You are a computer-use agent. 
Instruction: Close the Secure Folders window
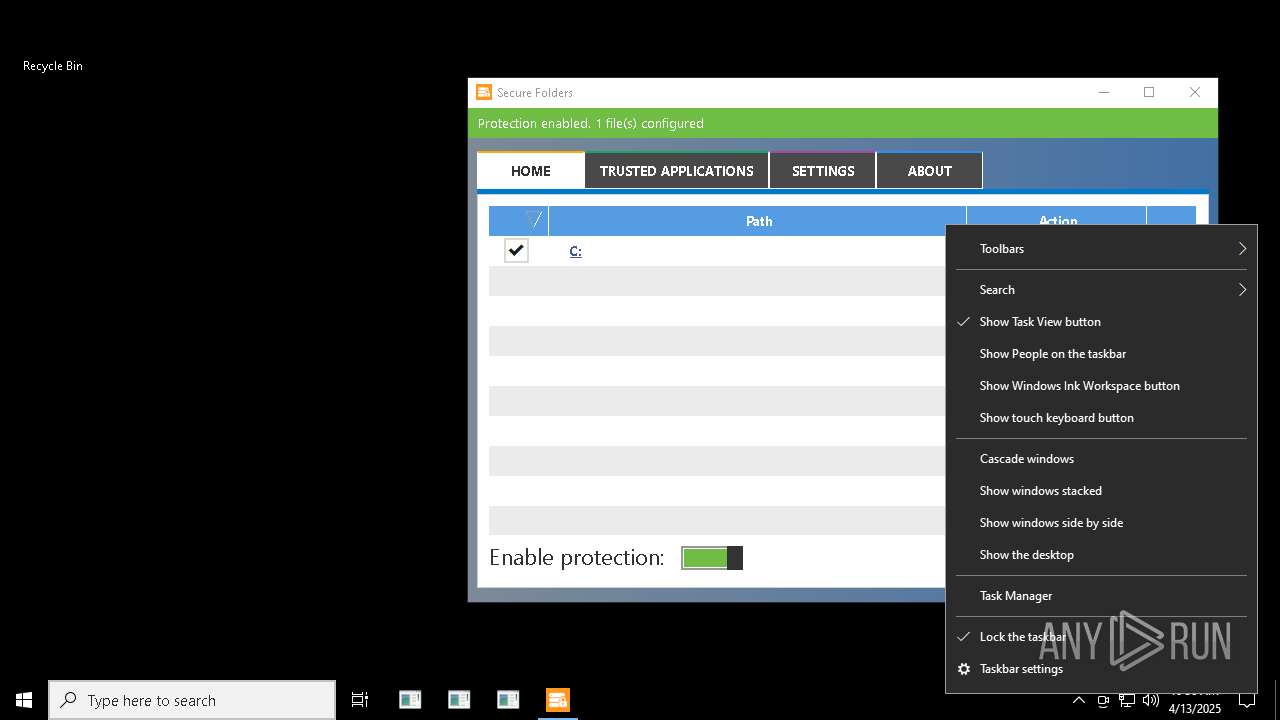tap(1195, 92)
